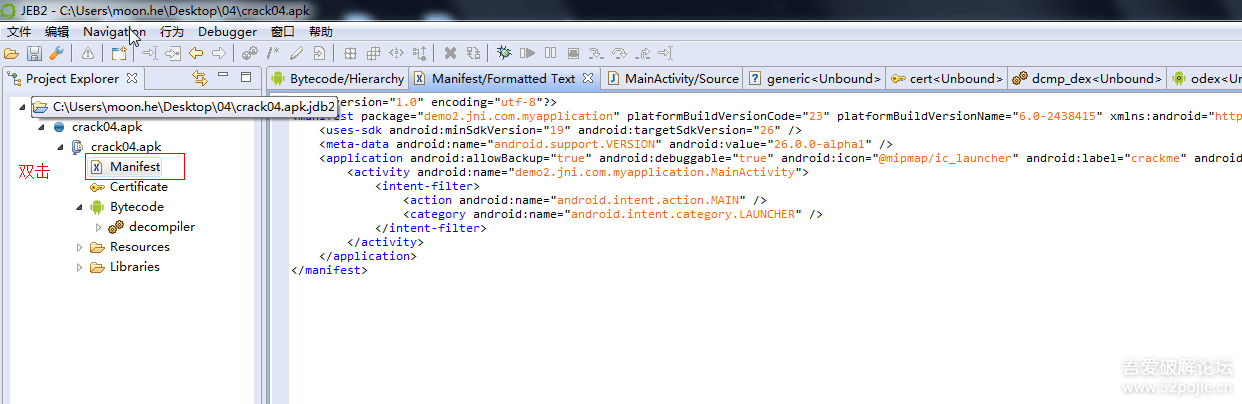1242x404 pixels.
Task: Switch to the generic<Unbound> tab
Action: pos(815,78)
